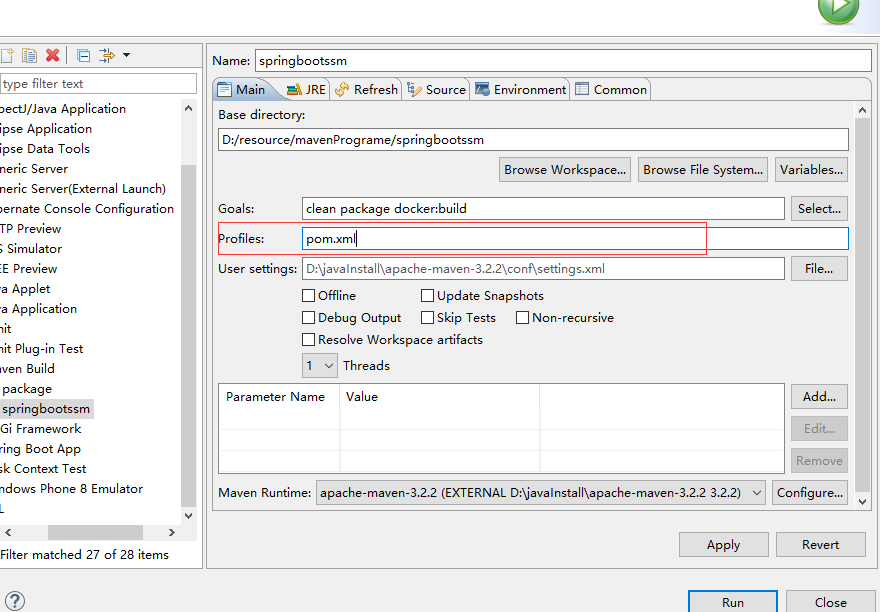
Task: Switch to the Source tab
Action: coord(437,90)
